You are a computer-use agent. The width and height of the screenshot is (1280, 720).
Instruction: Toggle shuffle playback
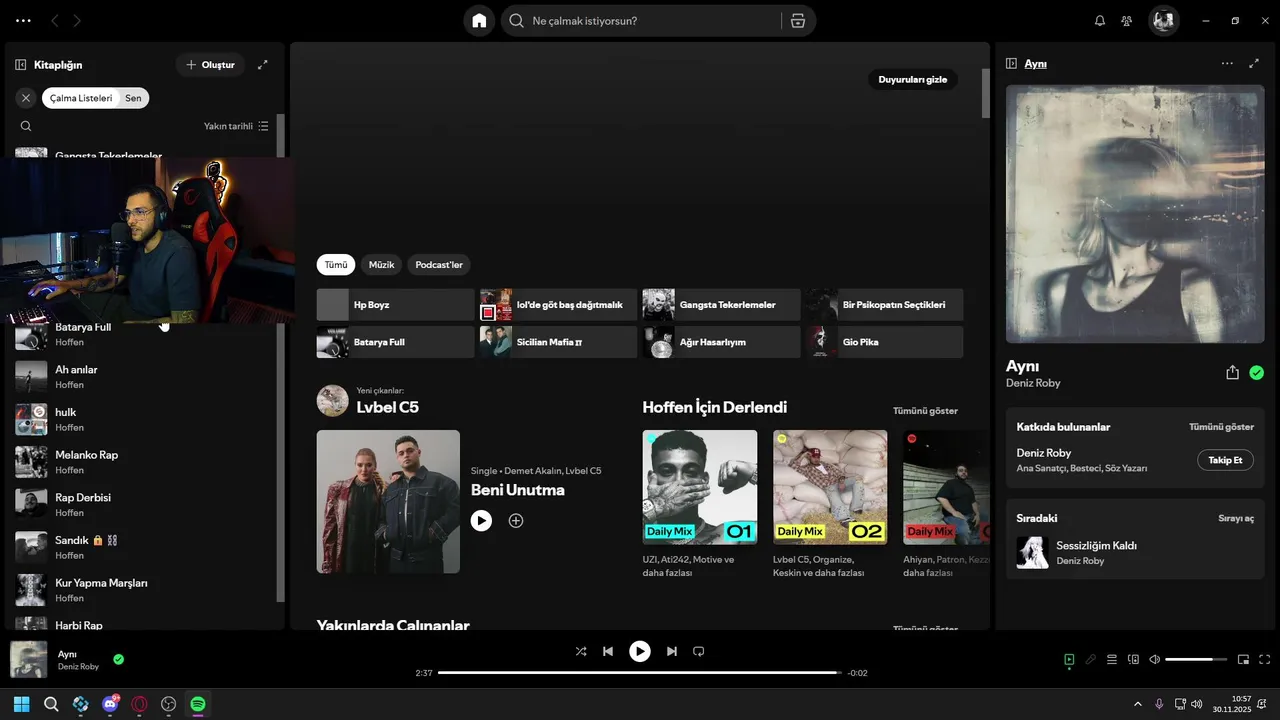point(581,652)
